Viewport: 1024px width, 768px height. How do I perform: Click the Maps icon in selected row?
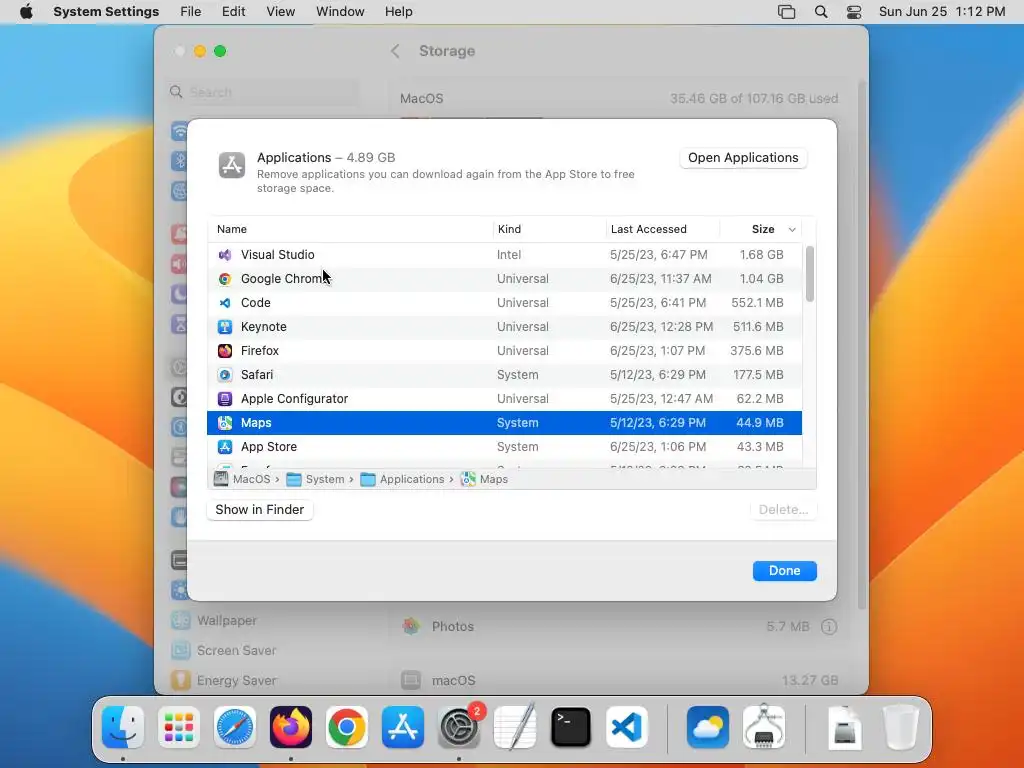225,423
